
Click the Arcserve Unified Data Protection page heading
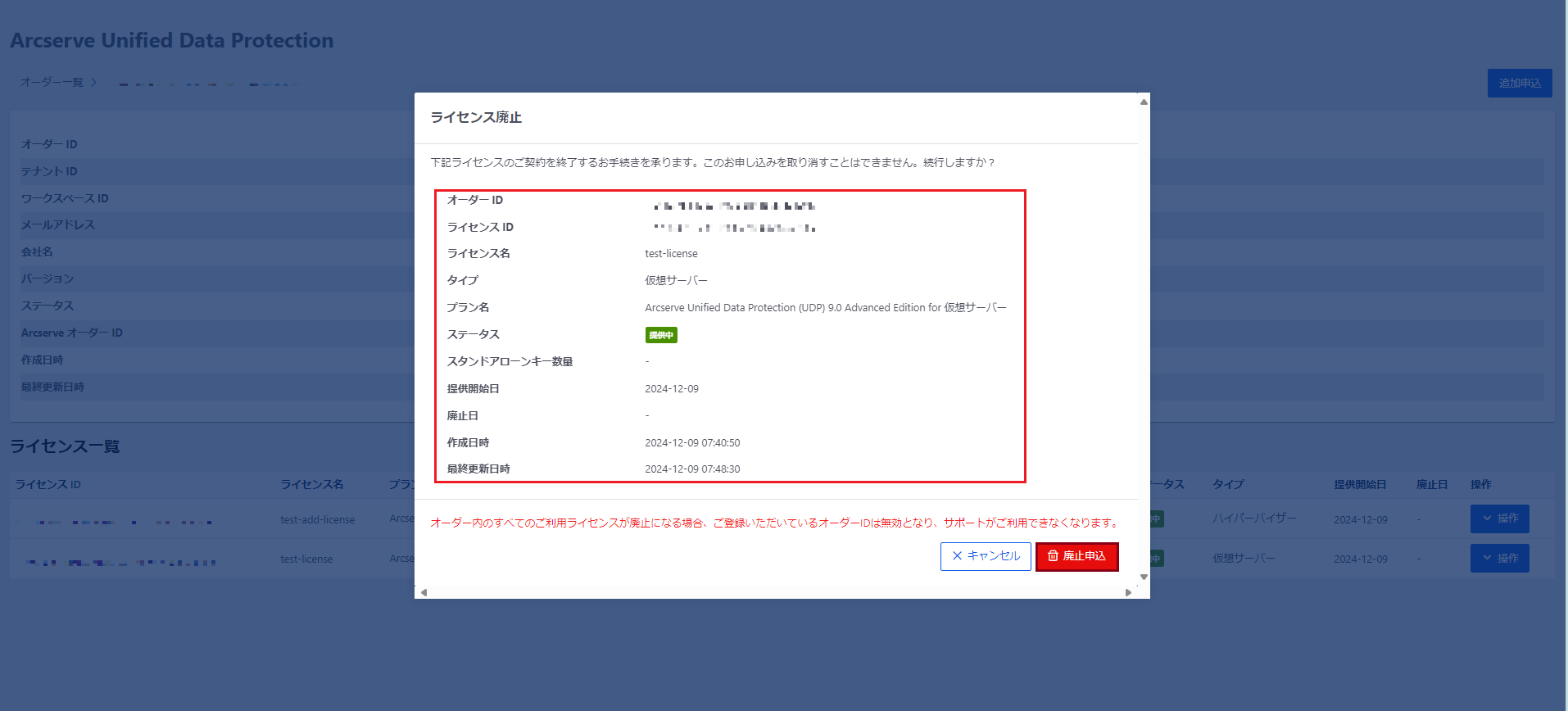point(172,41)
